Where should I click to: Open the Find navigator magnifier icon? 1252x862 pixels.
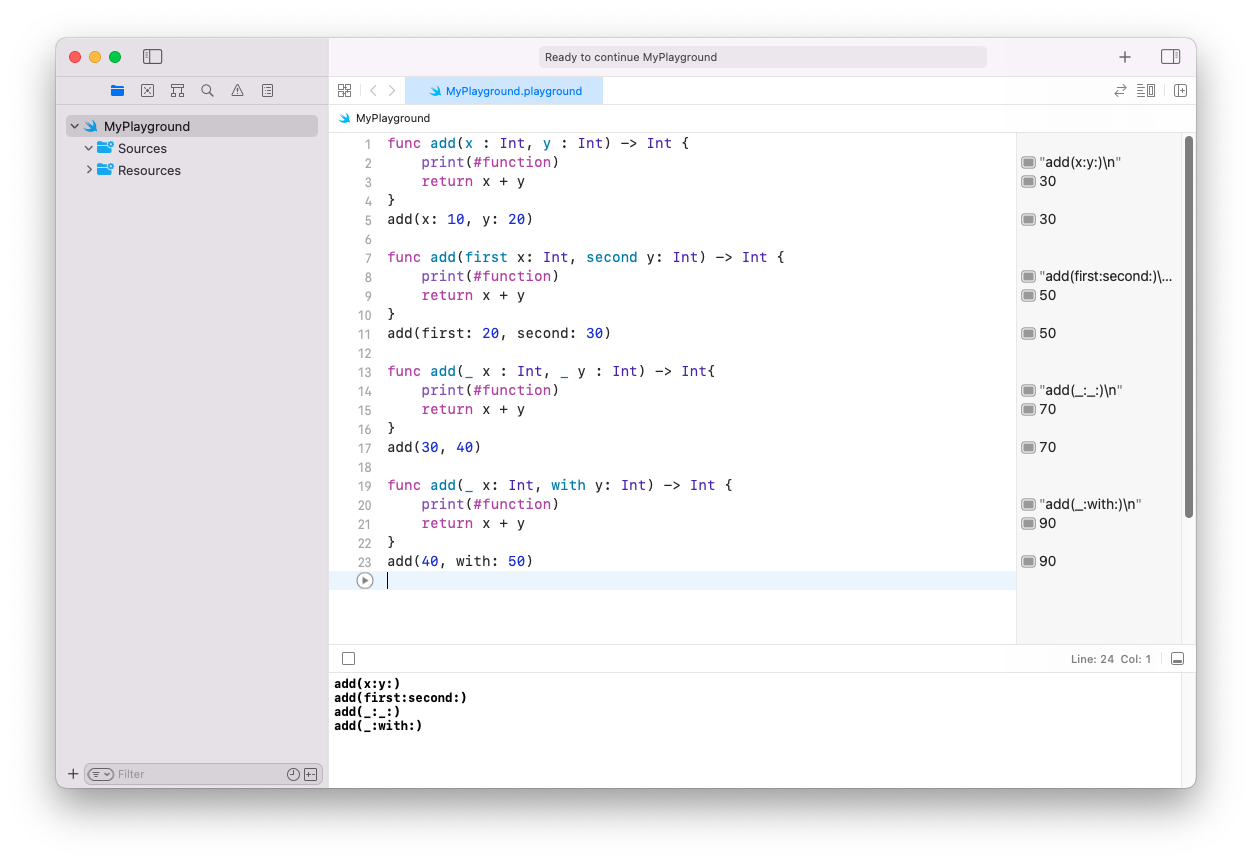207,90
